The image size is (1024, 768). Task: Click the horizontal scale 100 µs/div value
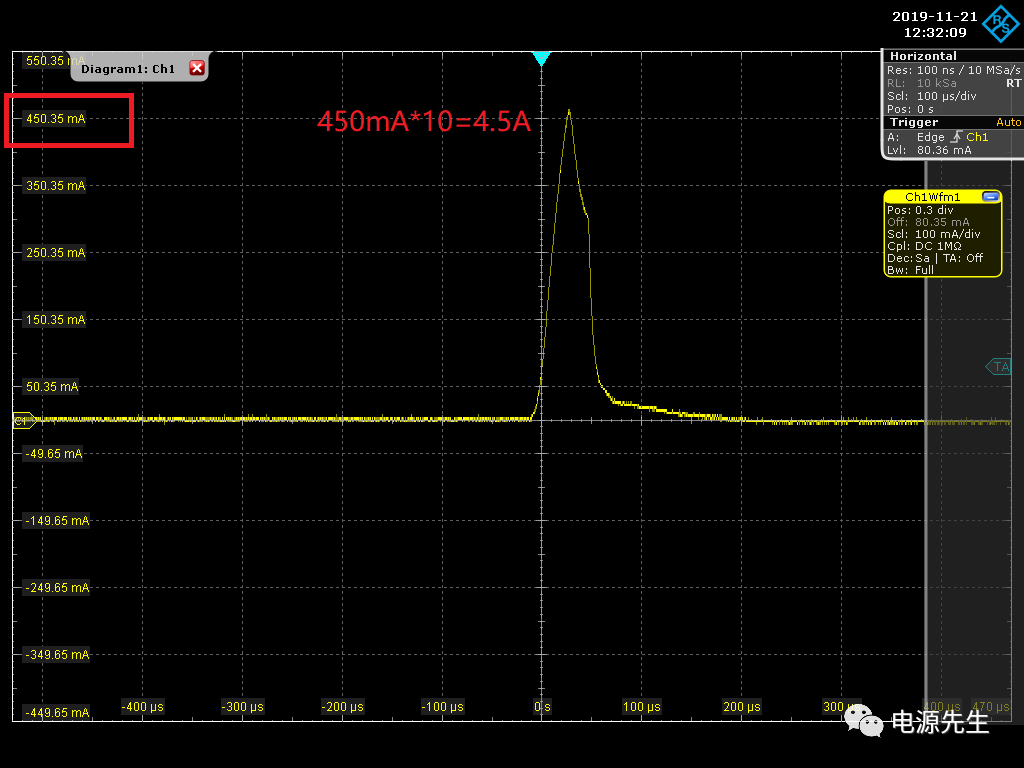[x=946, y=96]
